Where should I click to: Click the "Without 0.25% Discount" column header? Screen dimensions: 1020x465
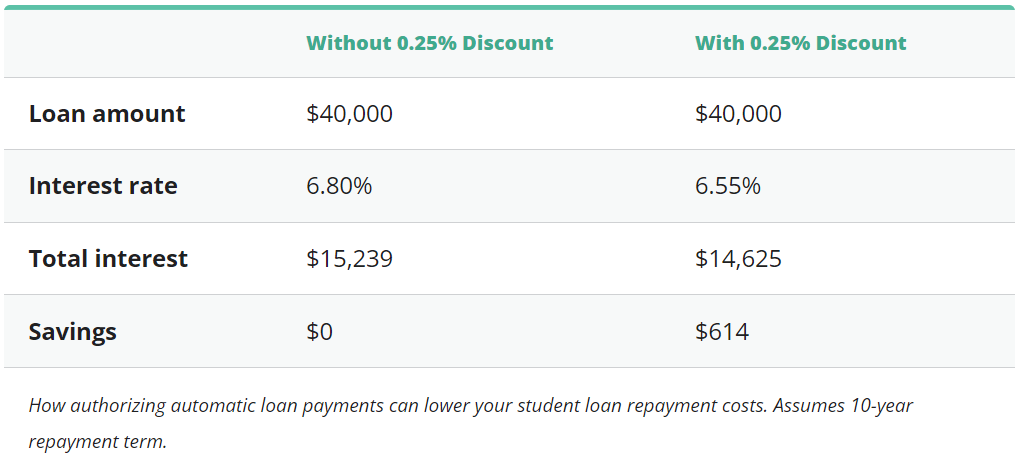[x=429, y=43]
